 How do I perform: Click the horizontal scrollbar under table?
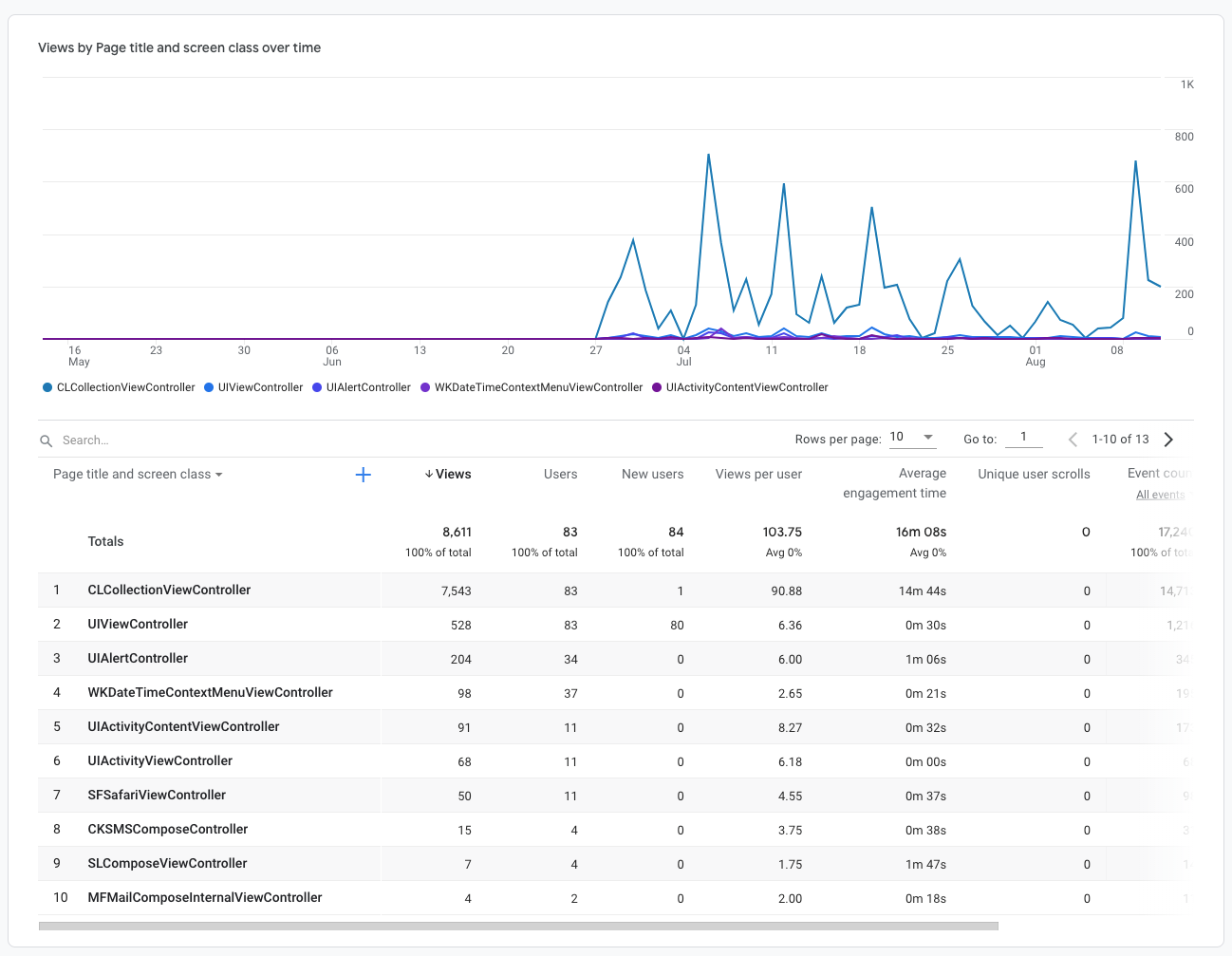(x=518, y=926)
